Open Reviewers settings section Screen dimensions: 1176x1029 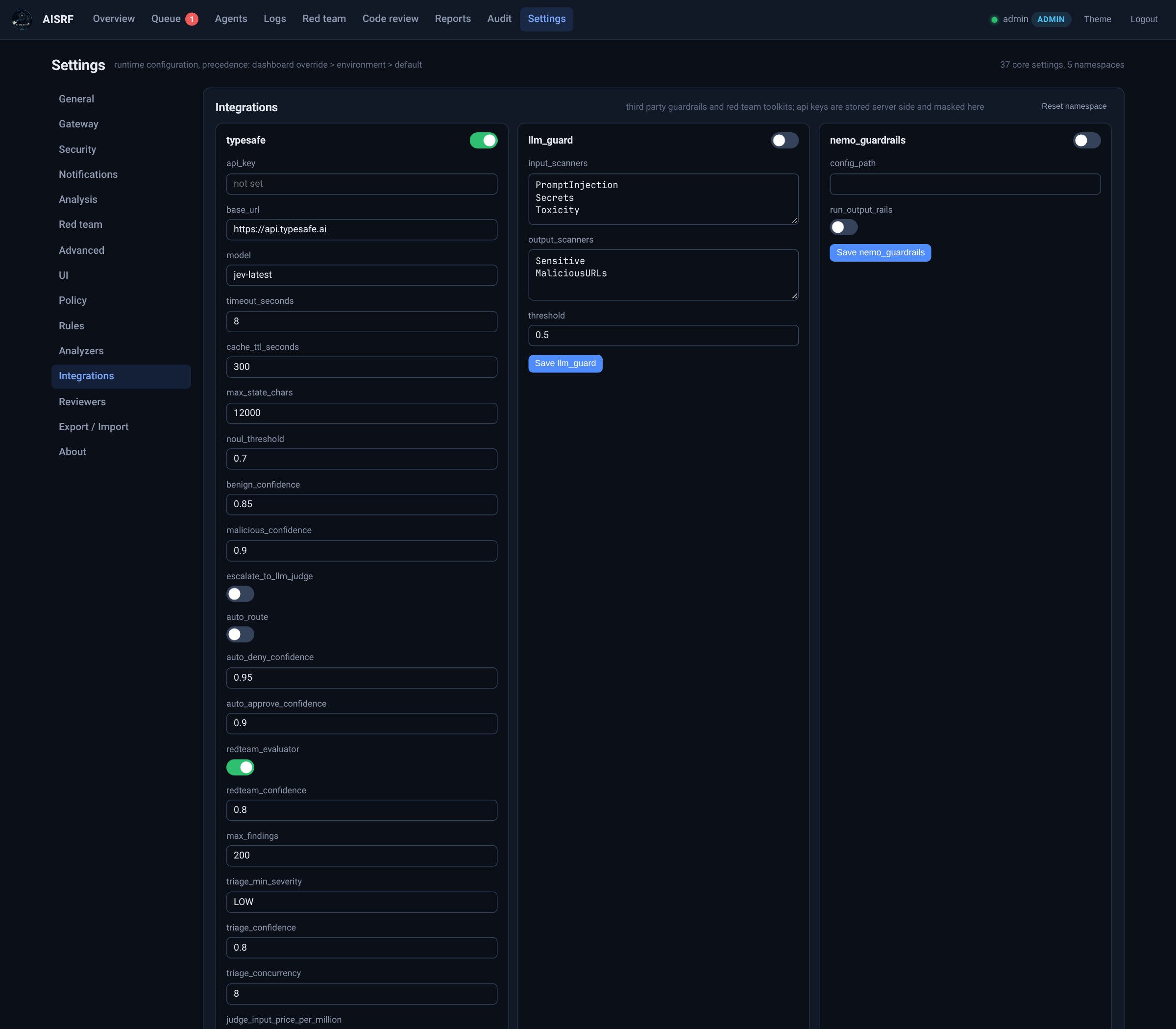click(x=121, y=402)
